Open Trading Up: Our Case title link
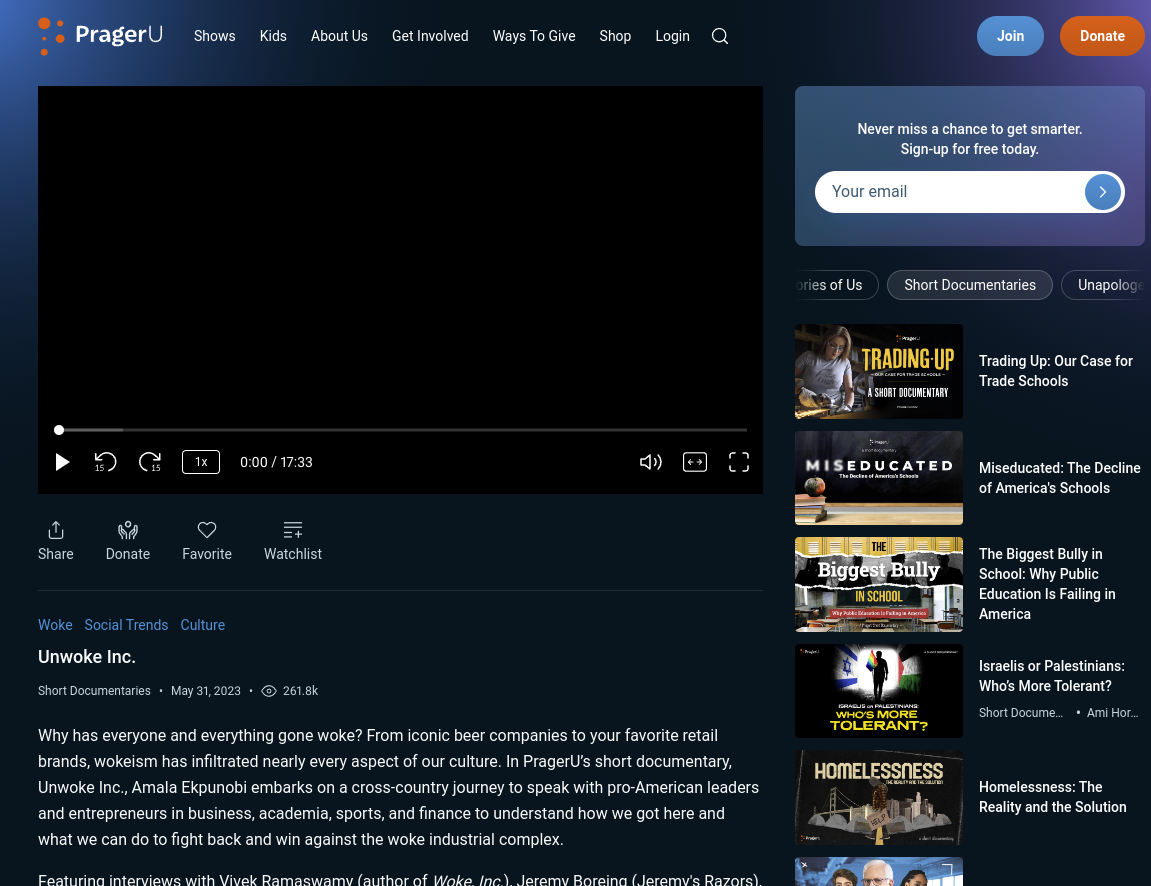1151x886 pixels. (1056, 371)
